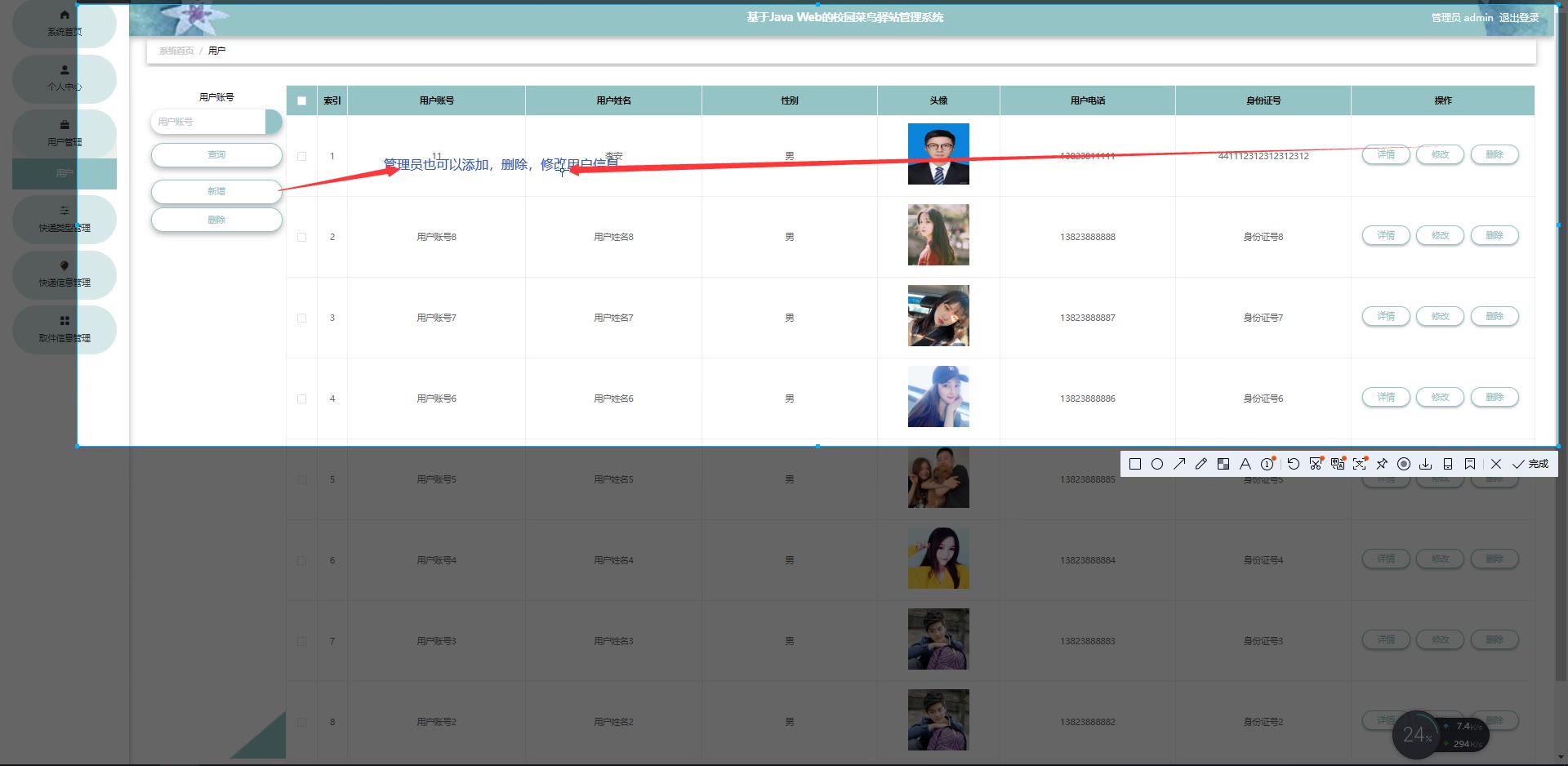Click the avatar thumbnail for 用户账号7
This screenshot has width=1568, height=766.
[938, 315]
